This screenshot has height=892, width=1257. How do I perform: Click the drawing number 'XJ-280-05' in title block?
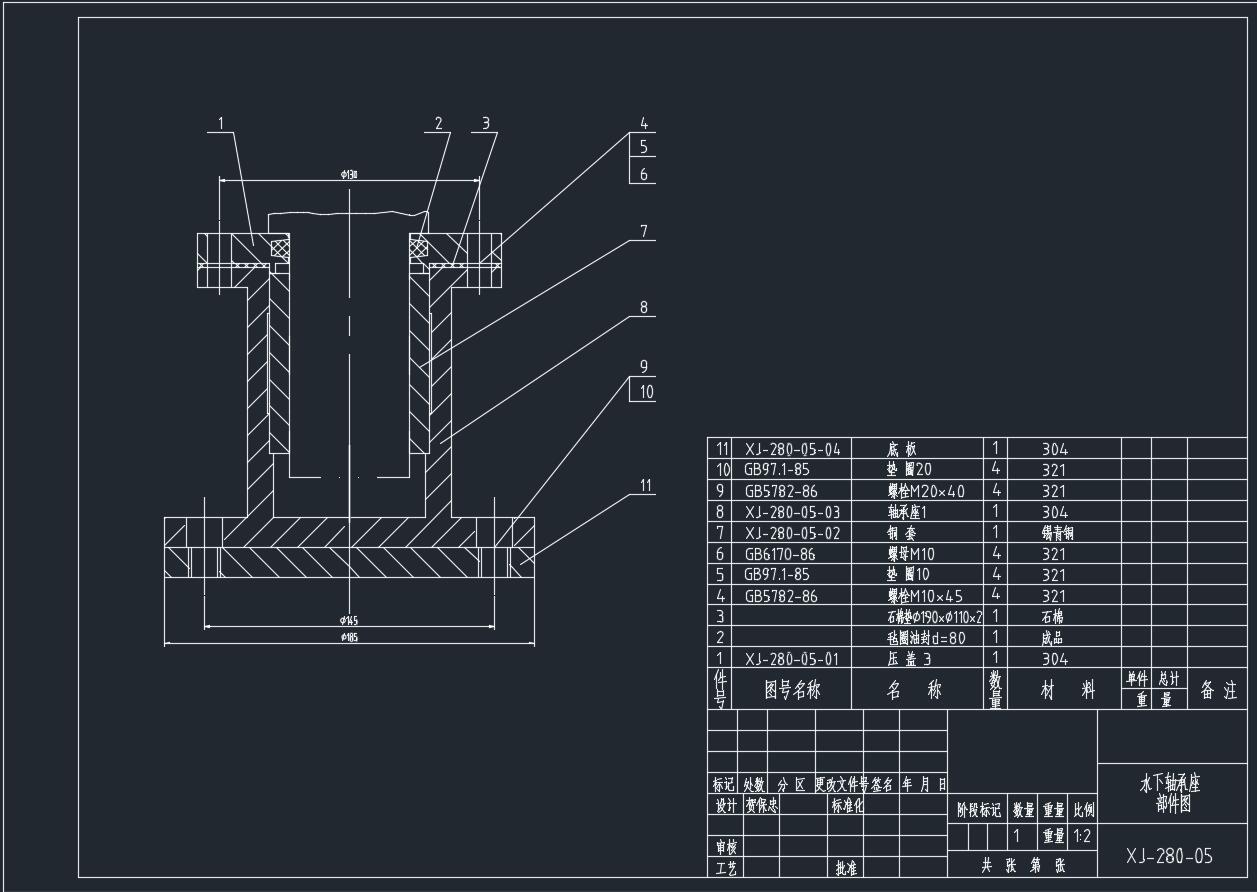[1169, 856]
